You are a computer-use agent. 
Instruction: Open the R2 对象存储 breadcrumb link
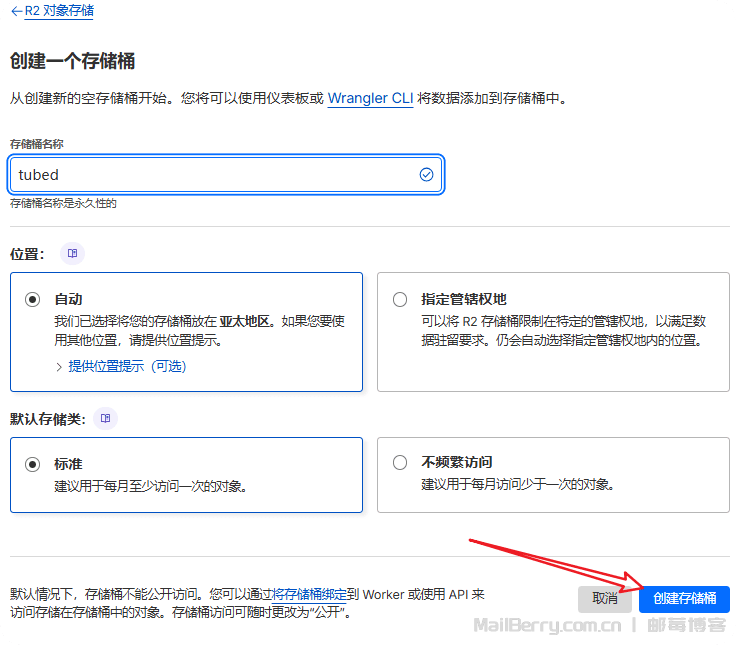(58, 11)
